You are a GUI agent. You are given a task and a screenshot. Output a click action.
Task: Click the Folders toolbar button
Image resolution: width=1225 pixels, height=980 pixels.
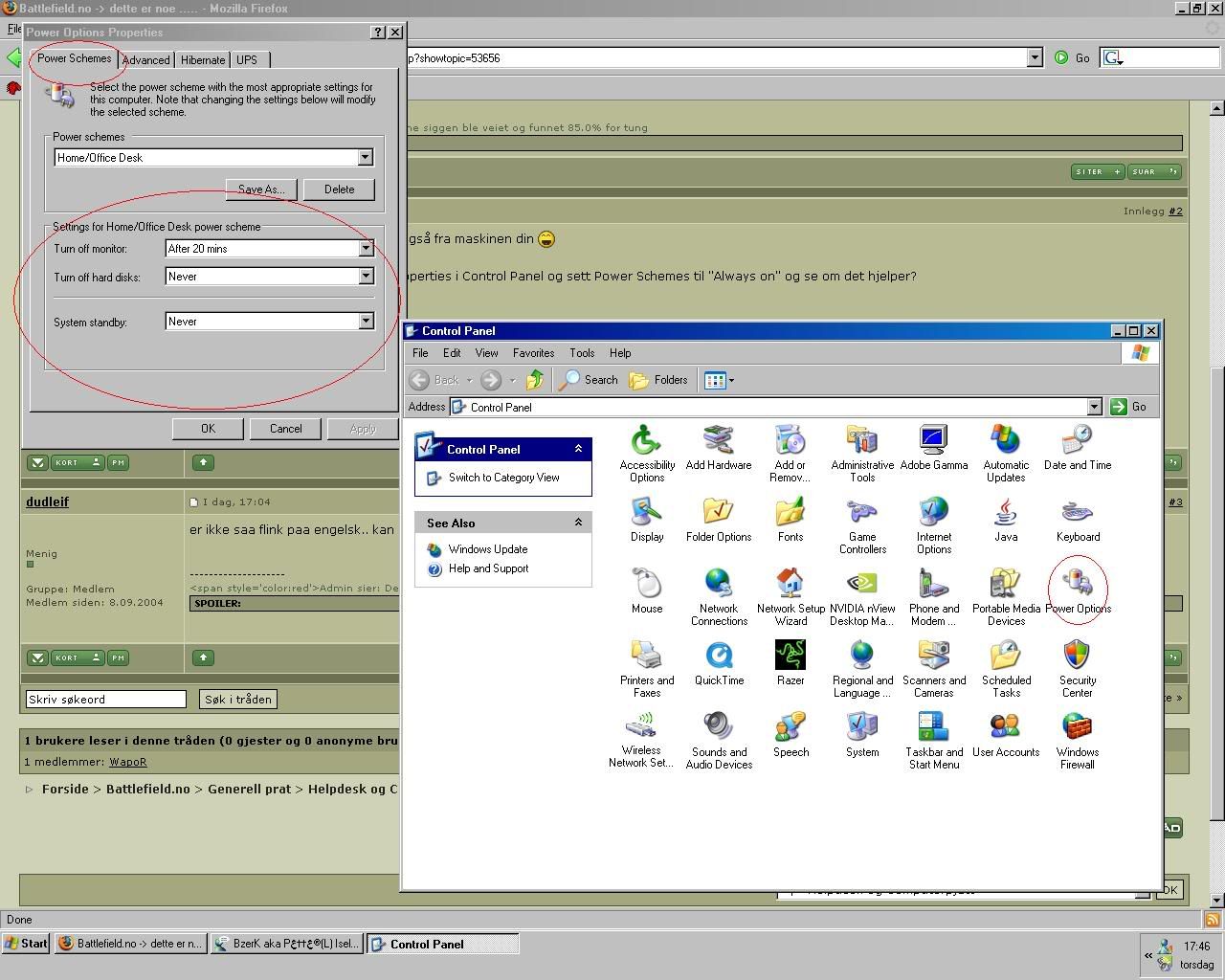[x=658, y=380]
